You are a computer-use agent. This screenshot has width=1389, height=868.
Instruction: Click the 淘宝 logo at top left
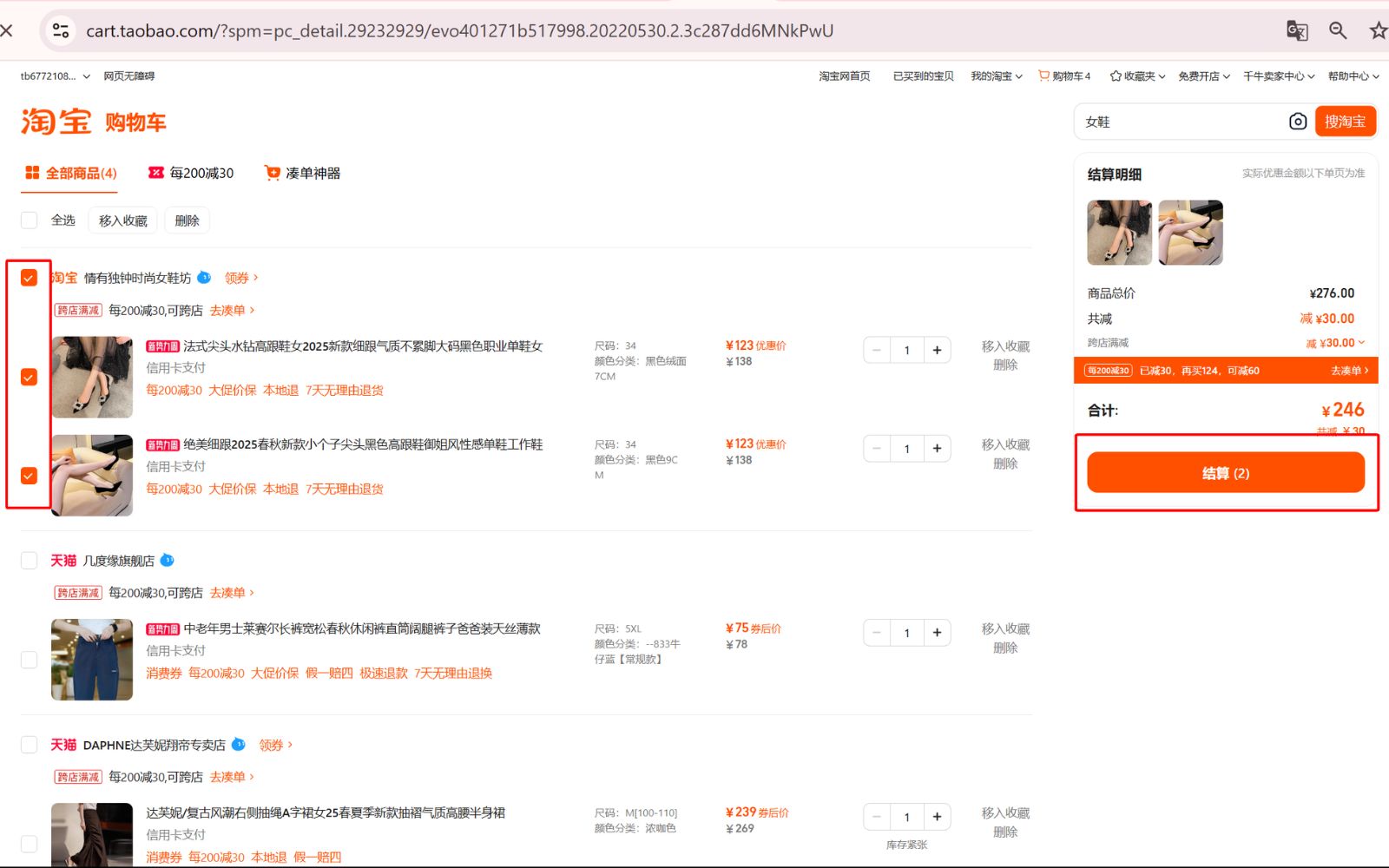(x=56, y=122)
